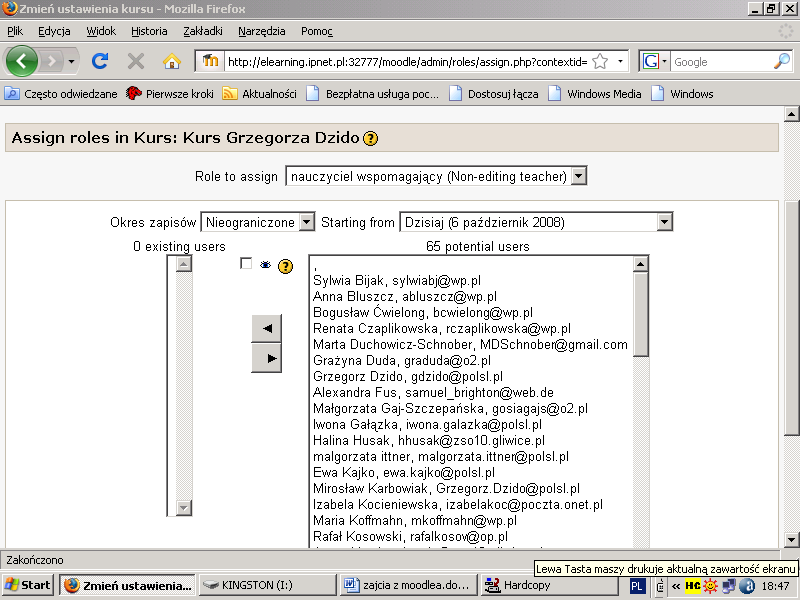This screenshot has height=600, width=800.
Task: Switch to zajcia z moodlea document taskbar button
Action: pos(407,585)
